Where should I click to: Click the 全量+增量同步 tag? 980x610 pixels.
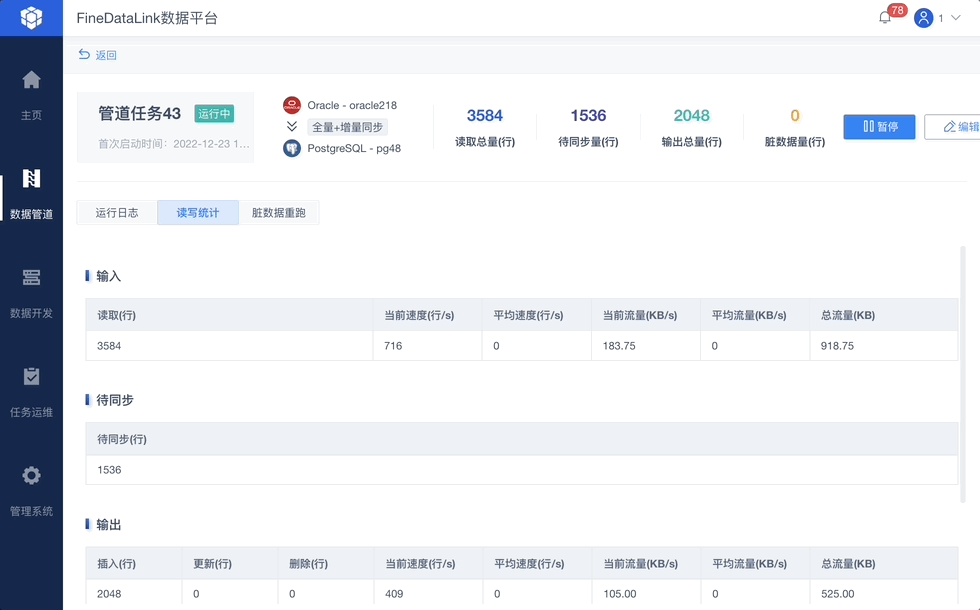coord(348,127)
